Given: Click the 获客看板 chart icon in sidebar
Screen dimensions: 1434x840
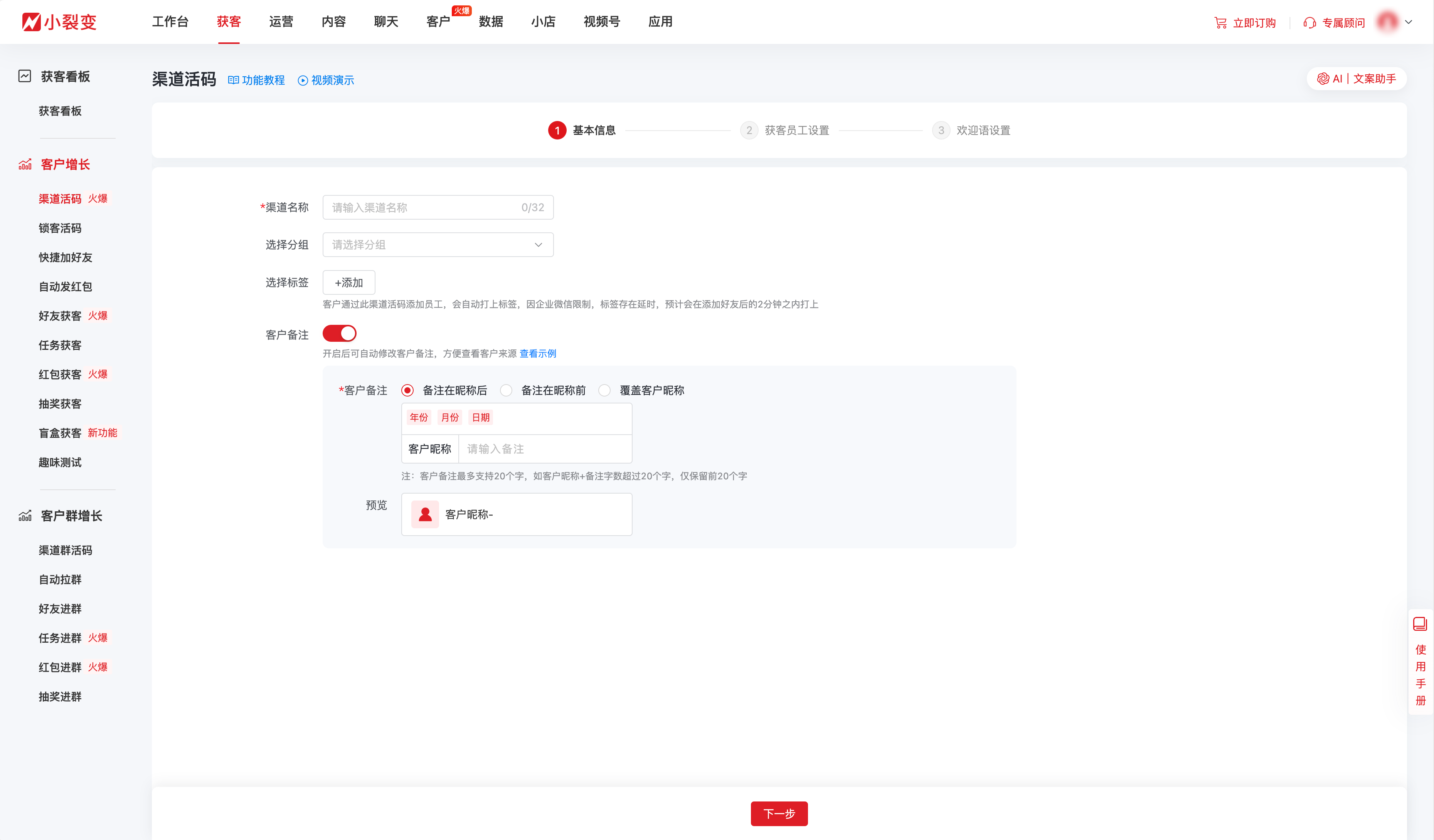Looking at the screenshot, I should pyautogui.click(x=24, y=76).
